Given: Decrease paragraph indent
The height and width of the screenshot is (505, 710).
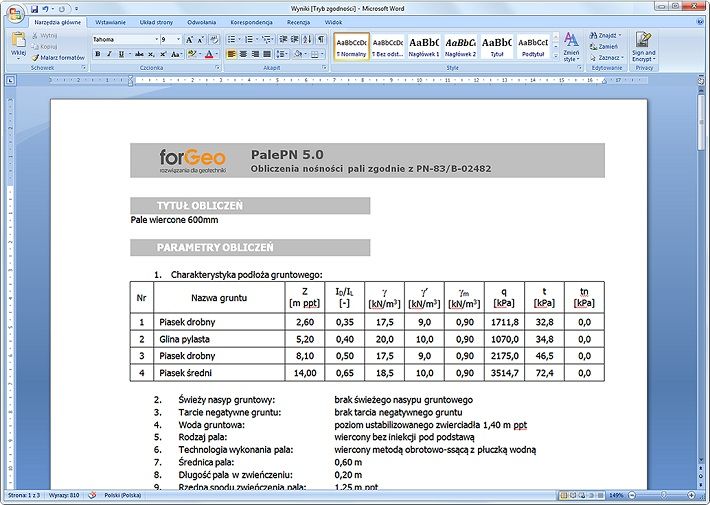Looking at the screenshot, I should click(283, 39).
